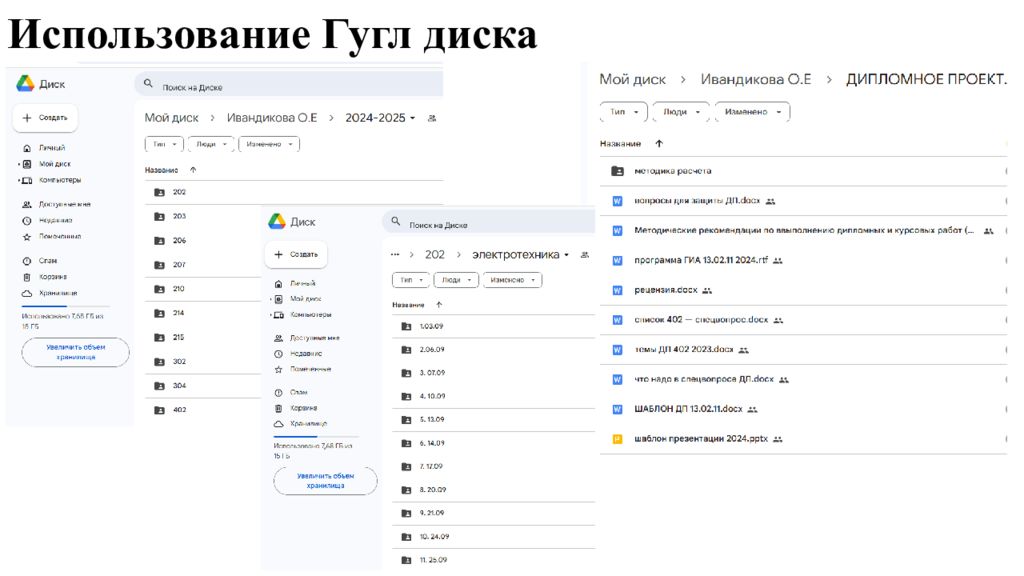The width and height of the screenshot is (1024, 576).
Task: Click the Word icon beside рецензия.docx
Action: [617, 290]
